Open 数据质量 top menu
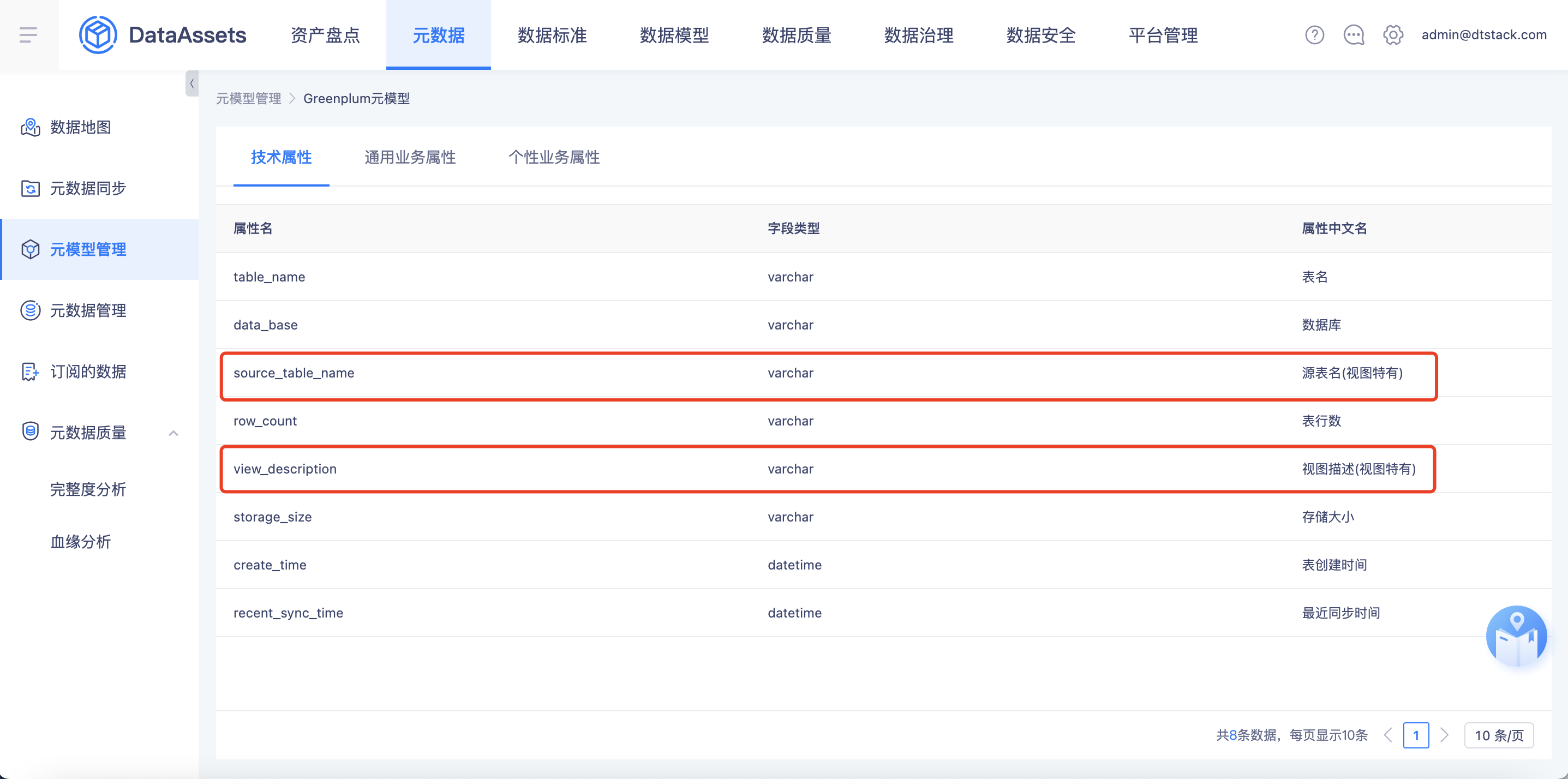1568x779 pixels. (x=797, y=35)
